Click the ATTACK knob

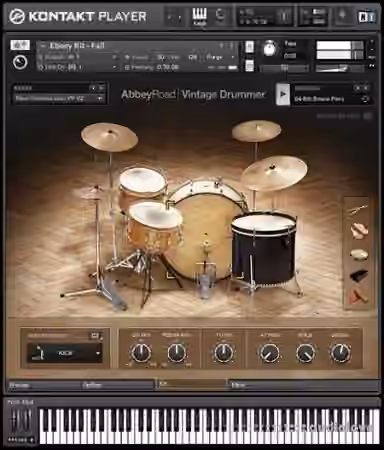(x=269, y=353)
